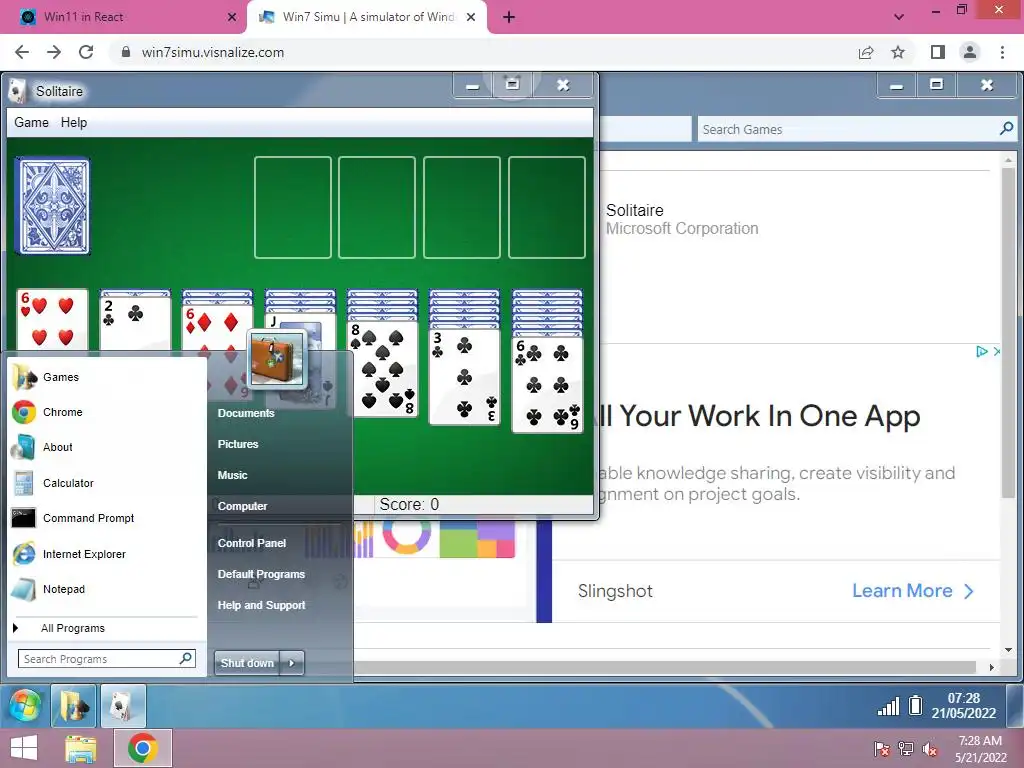Expand All Programs in the Start menu
This screenshot has width=1024, height=768.
[72, 628]
